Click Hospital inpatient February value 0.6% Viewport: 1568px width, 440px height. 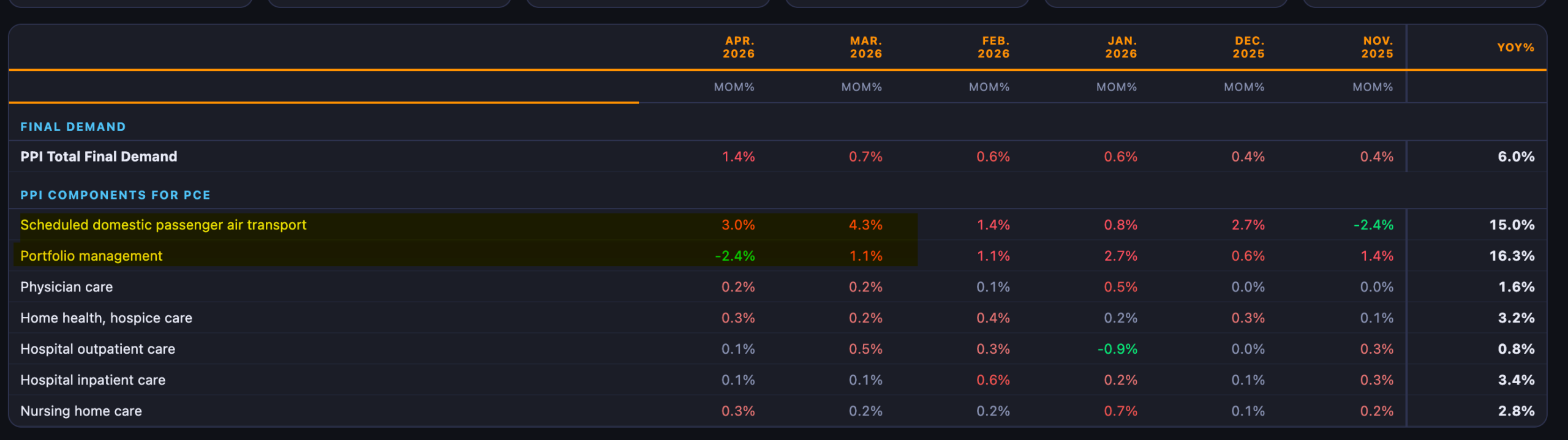click(993, 380)
